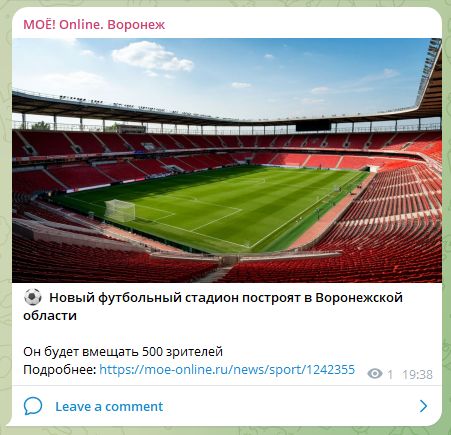Click the line Он будет вмещать 500 зрителей
This screenshot has width=451, height=435.
coord(123,351)
